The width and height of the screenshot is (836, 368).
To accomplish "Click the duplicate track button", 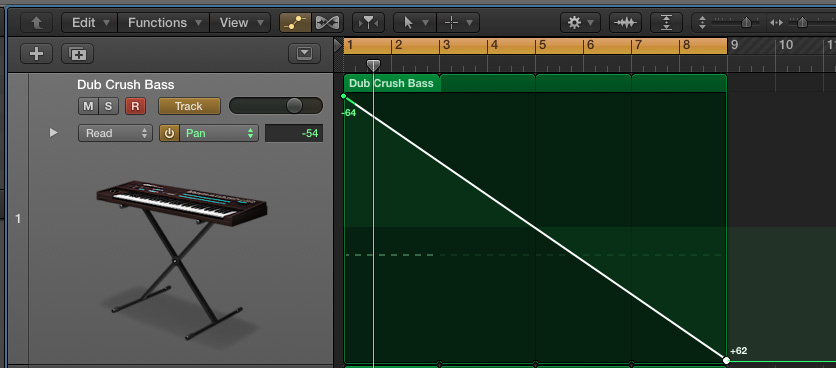I will [77, 53].
